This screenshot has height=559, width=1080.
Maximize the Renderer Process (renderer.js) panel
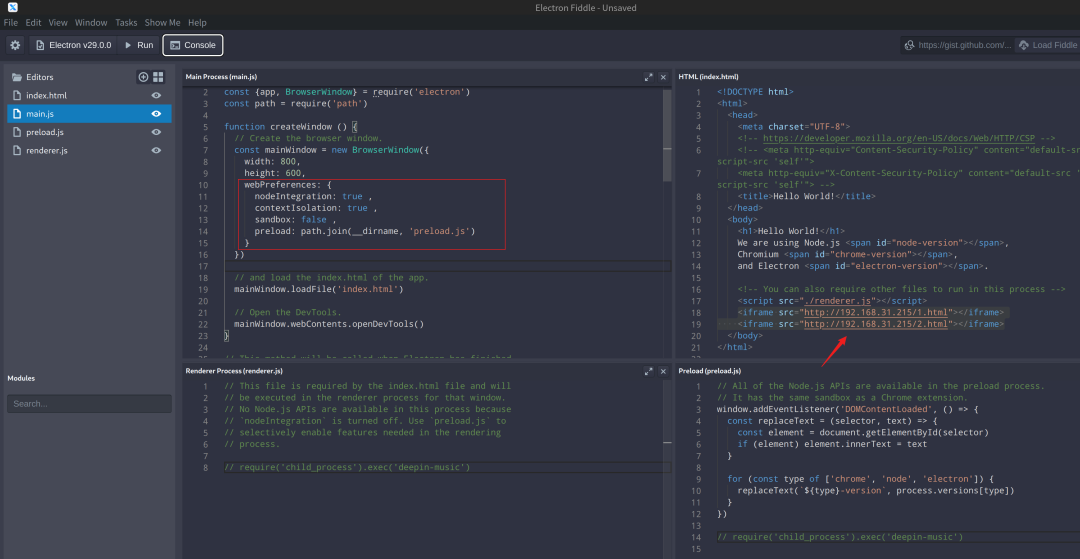(648, 371)
